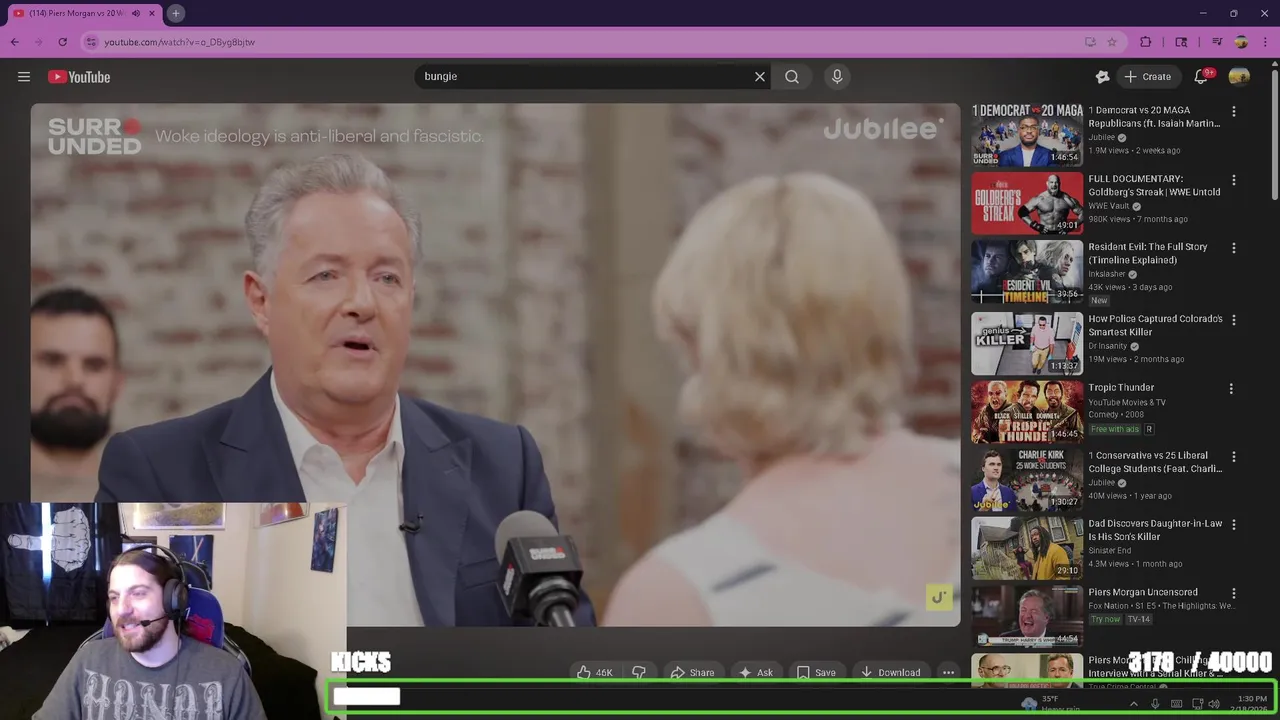Open the Sinister End channel

(1110, 551)
